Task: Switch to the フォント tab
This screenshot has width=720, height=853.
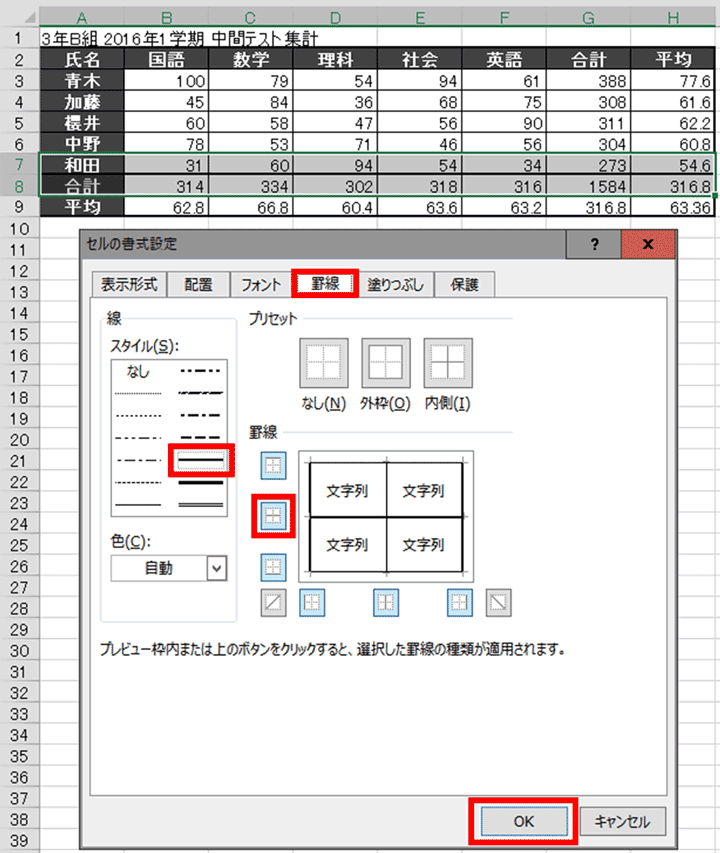Action: coord(261,284)
